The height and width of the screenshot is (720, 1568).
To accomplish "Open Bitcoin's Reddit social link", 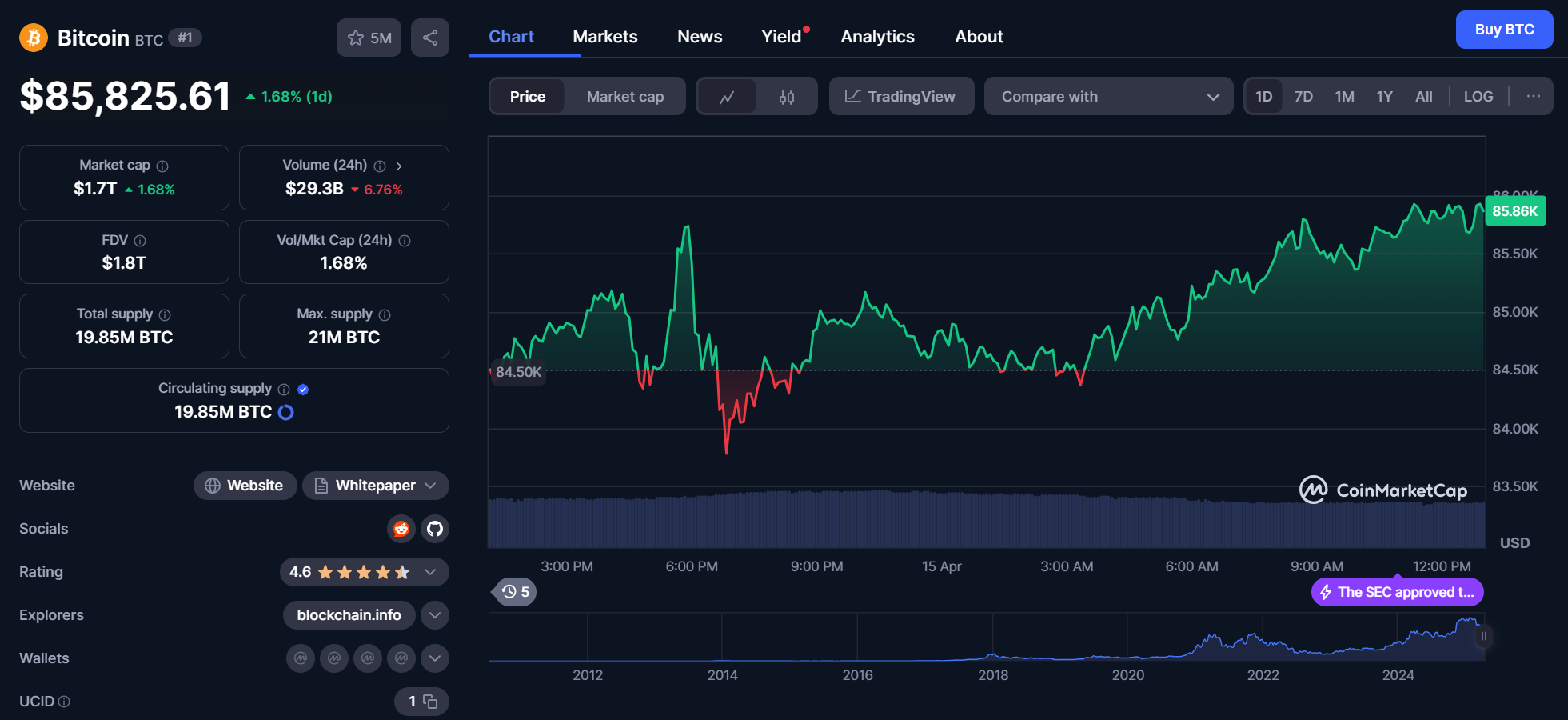I will (401, 529).
